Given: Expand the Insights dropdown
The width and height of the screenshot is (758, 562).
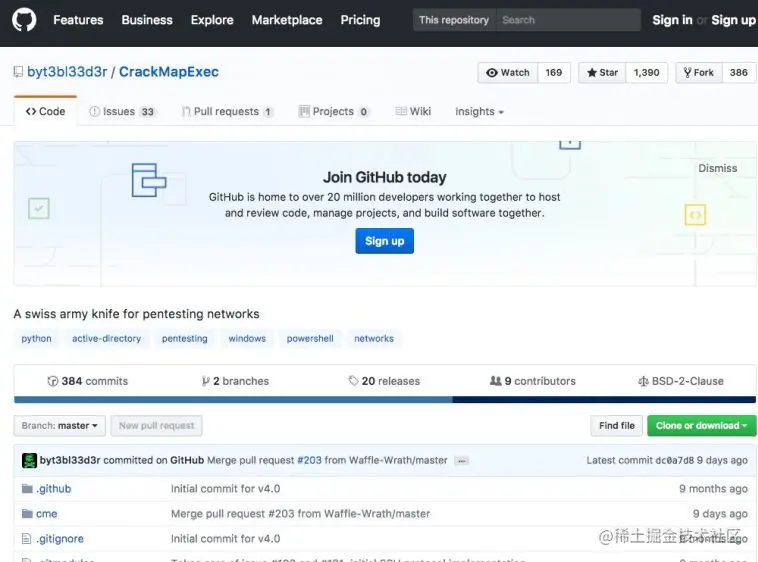Looking at the screenshot, I should [x=479, y=112].
